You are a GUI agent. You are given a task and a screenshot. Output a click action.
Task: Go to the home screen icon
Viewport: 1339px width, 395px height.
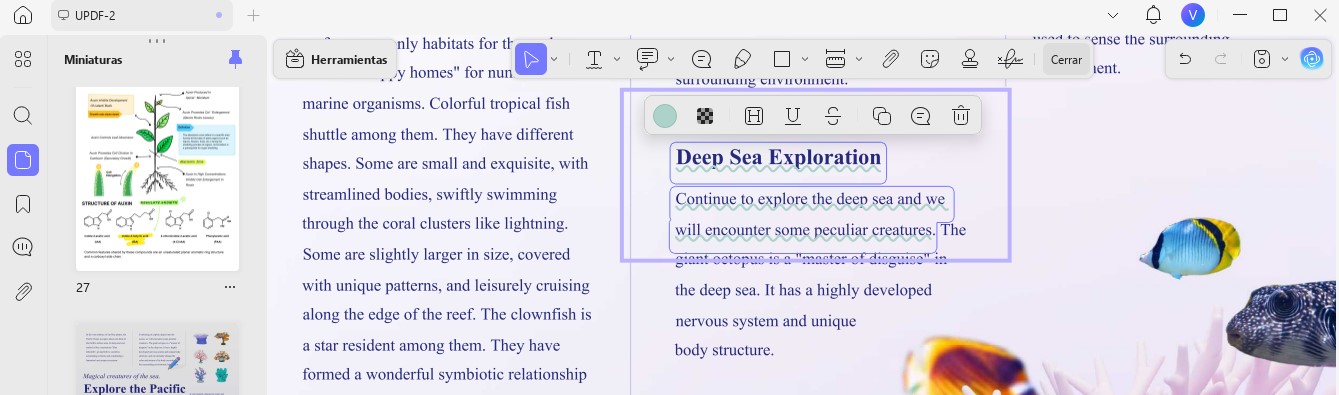(x=23, y=15)
